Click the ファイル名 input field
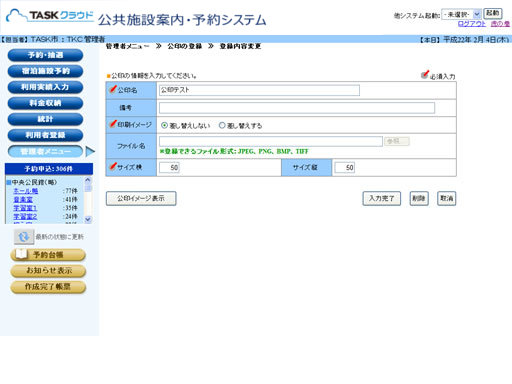This screenshot has width=512, height=384. pos(271,141)
